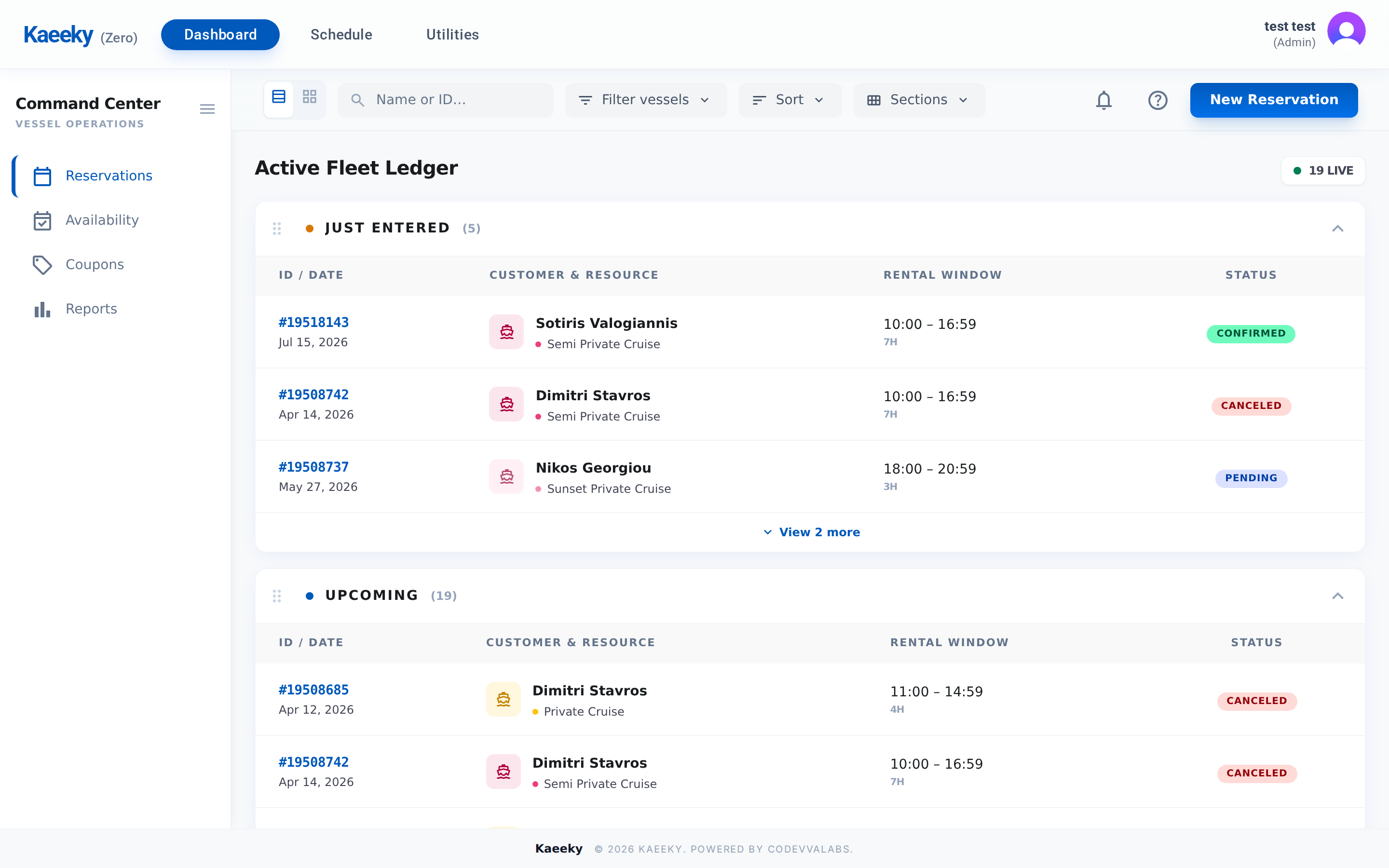Click Sunset Private Cruise resource label
1389x868 pixels.
[608, 489]
